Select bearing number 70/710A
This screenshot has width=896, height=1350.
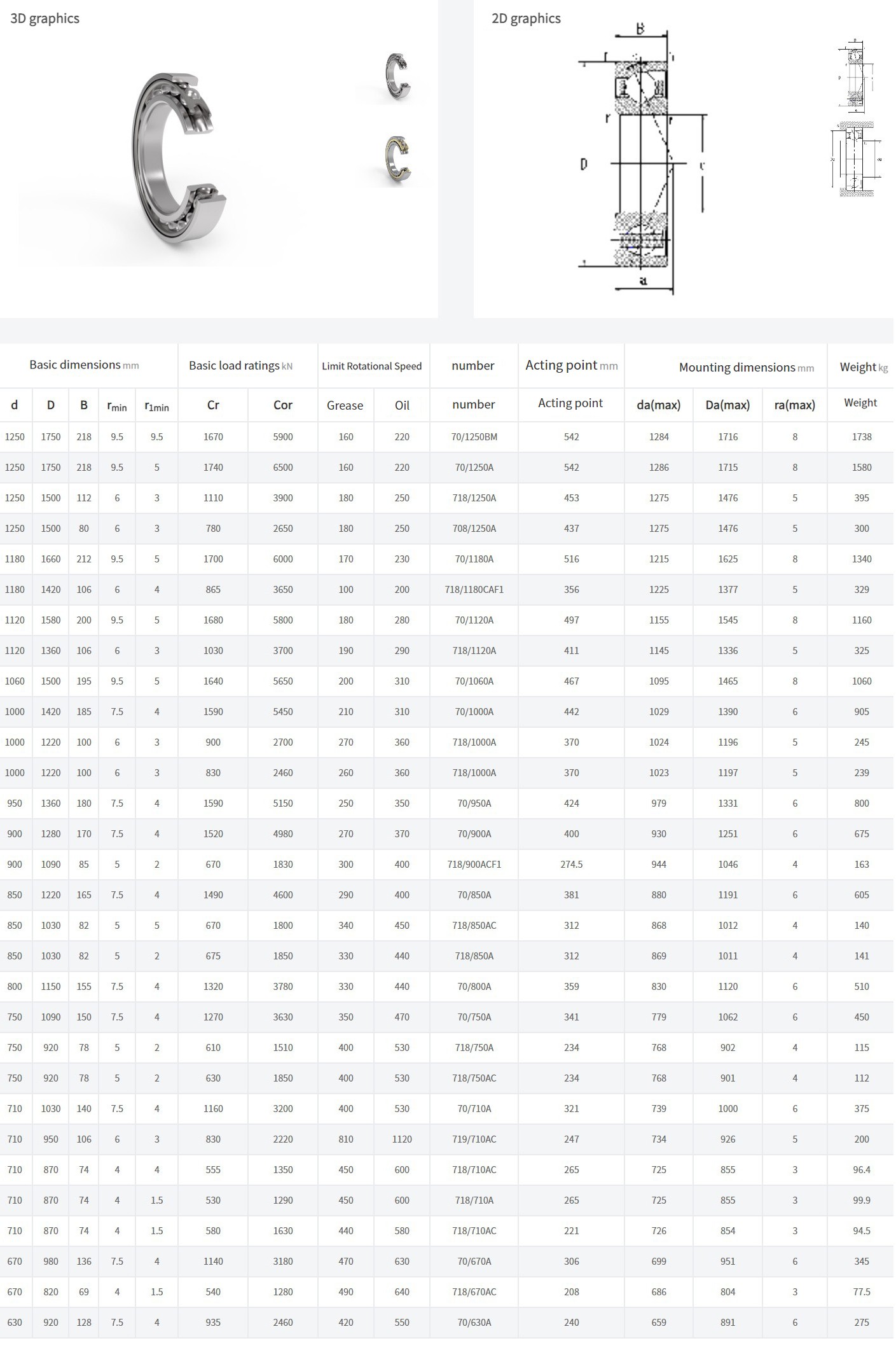coord(474,1109)
